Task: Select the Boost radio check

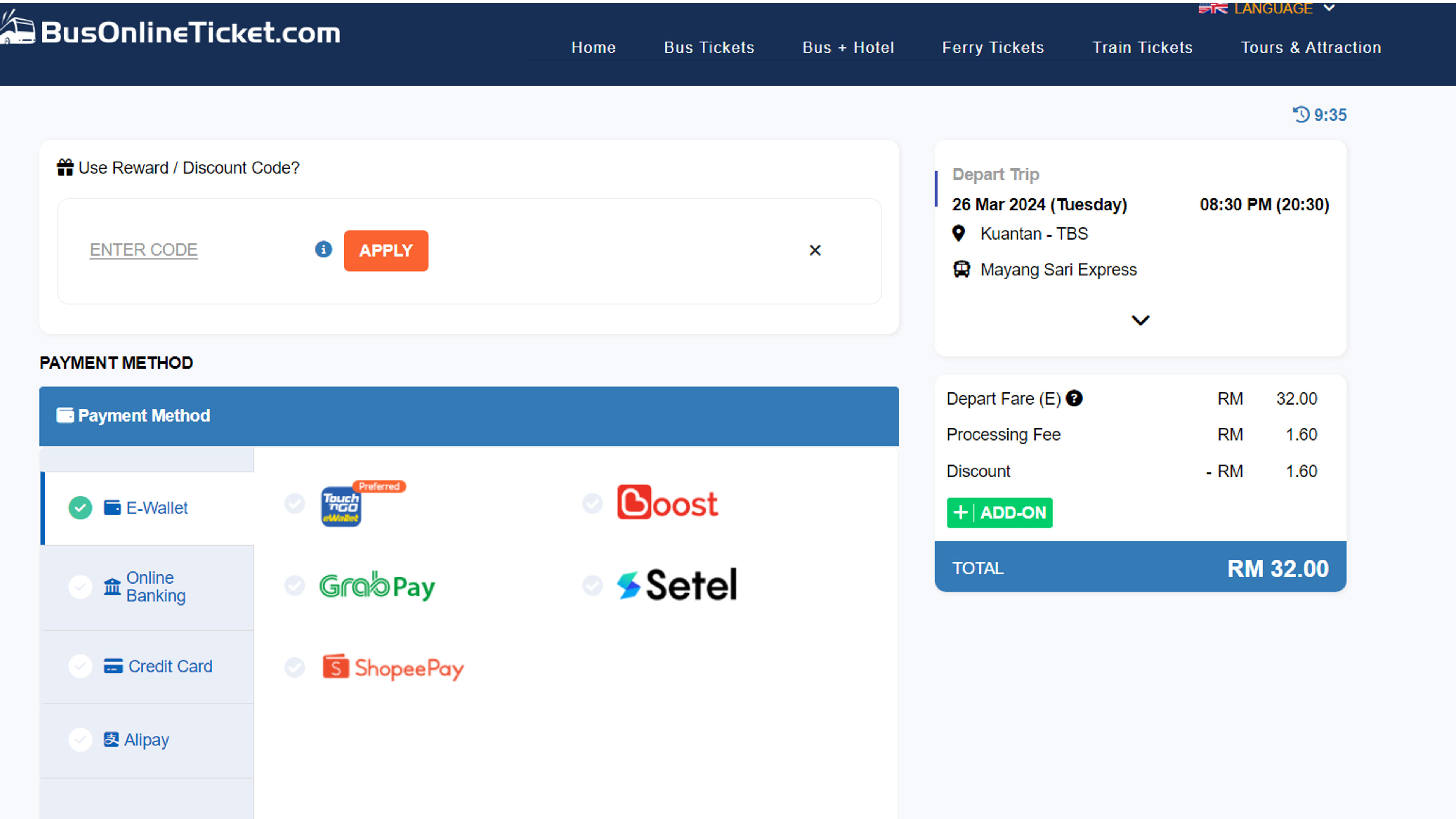Action: (592, 503)
